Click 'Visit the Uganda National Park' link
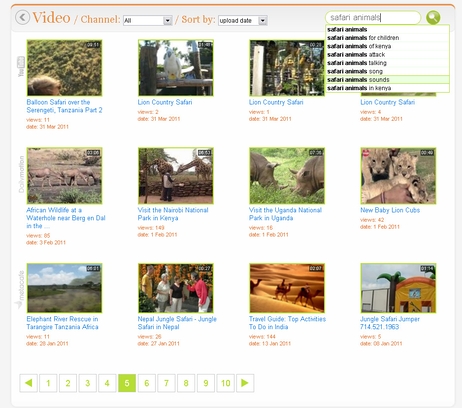Screen dimensions: 462x408 coord(285,214)
